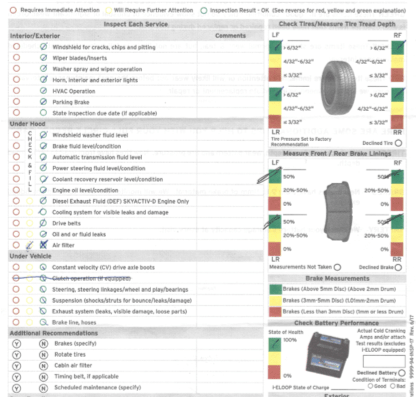Screen dimensions: 416x397
Task: Select Good for Condition of Terminals
Action: coord(370,386)
